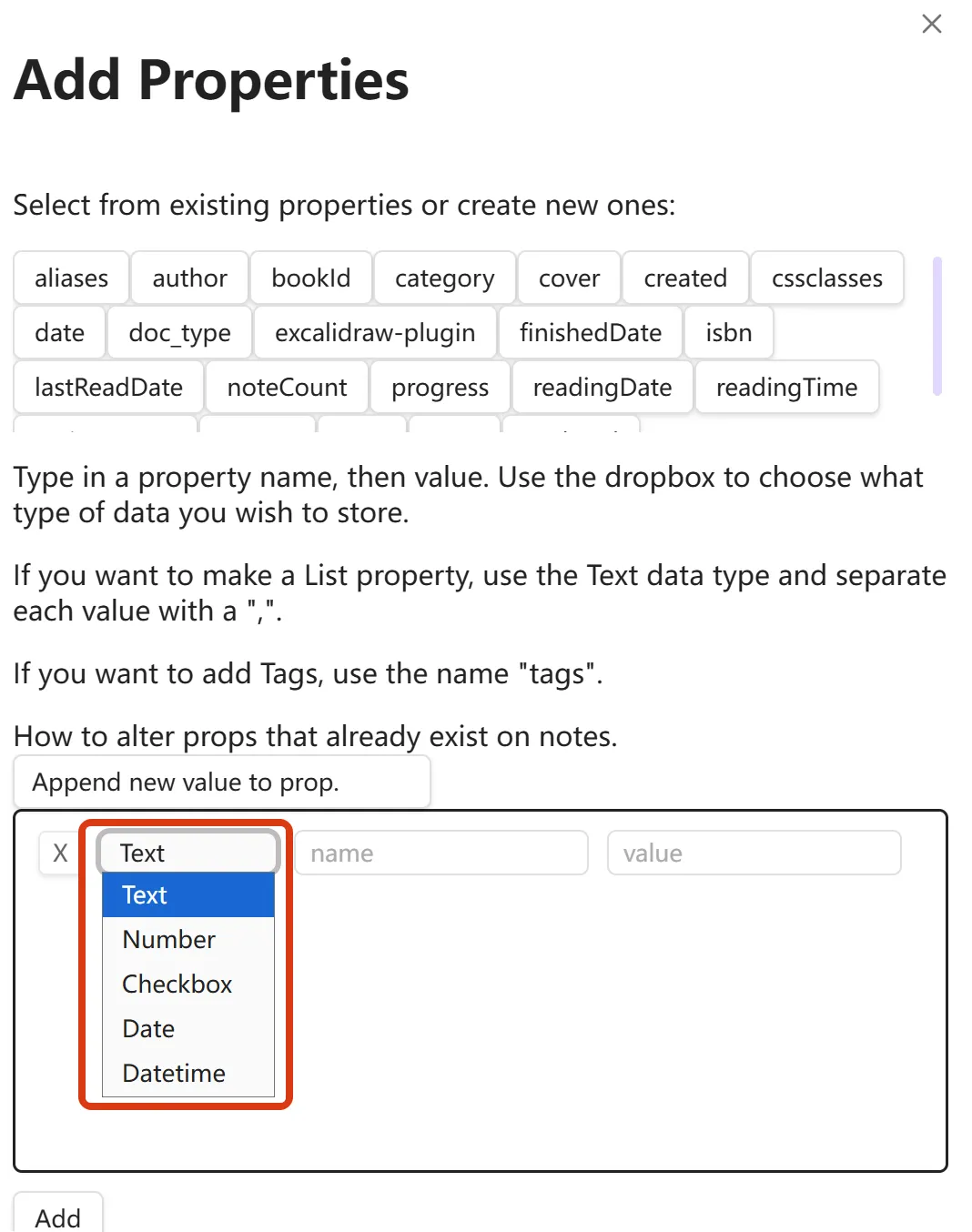Open Append new value to prop dropdown

[221, 783]
